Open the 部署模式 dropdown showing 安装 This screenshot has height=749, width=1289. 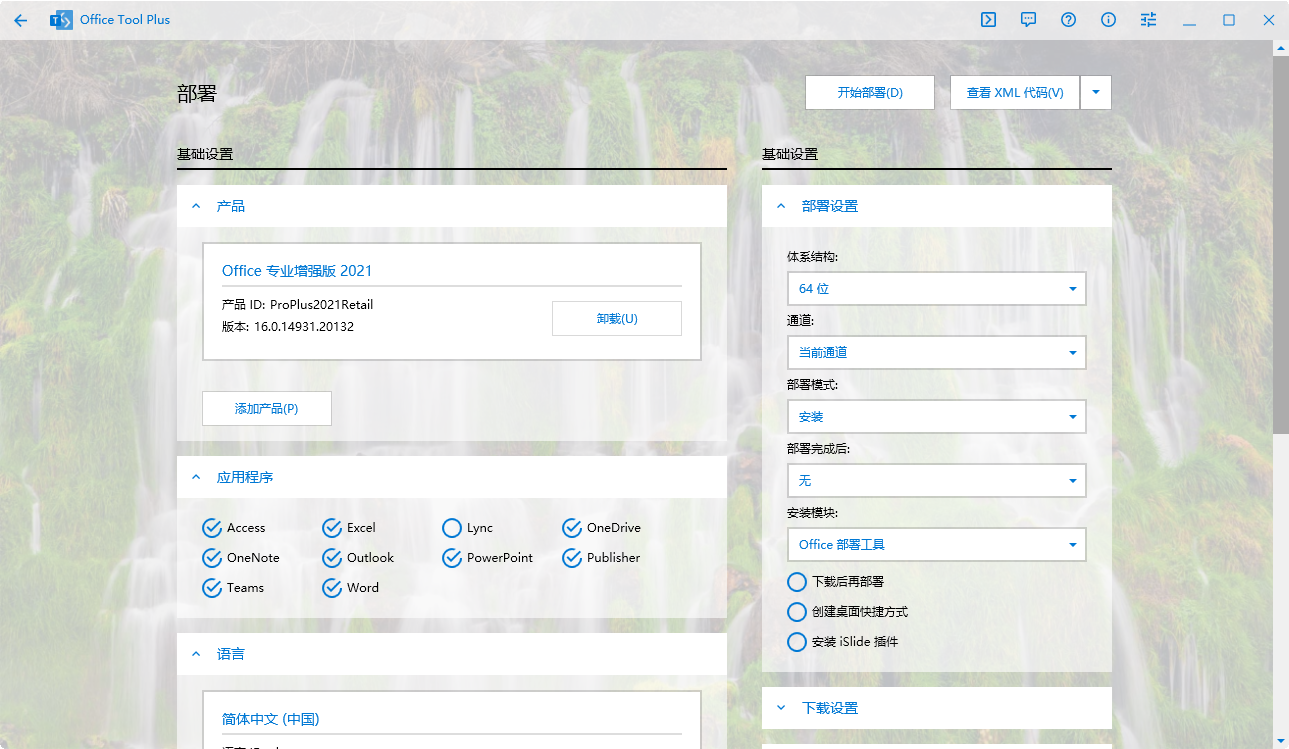(x=937, y=417)
